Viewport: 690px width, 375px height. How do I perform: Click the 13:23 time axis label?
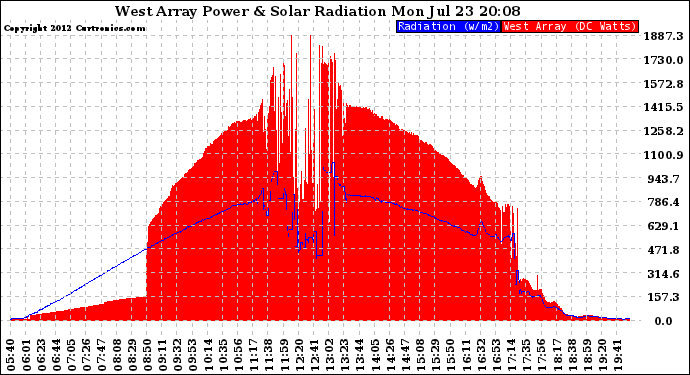345,354
